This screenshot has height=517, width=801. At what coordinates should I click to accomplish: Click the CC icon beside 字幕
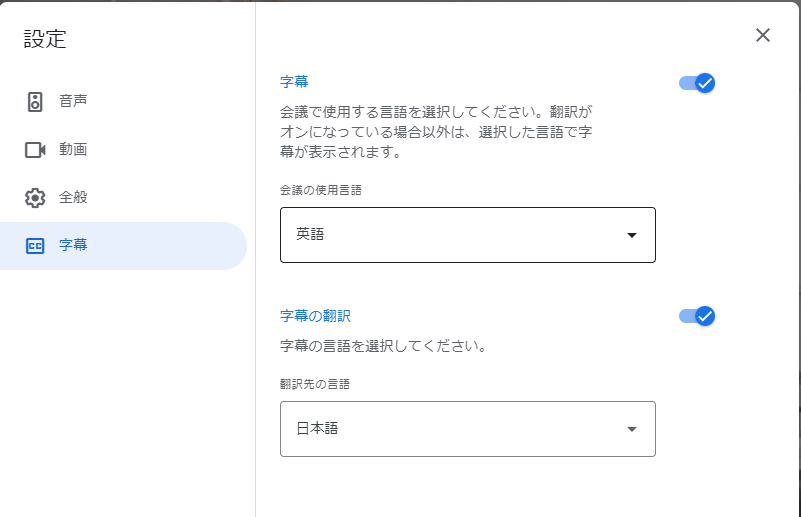pos(35,246)
